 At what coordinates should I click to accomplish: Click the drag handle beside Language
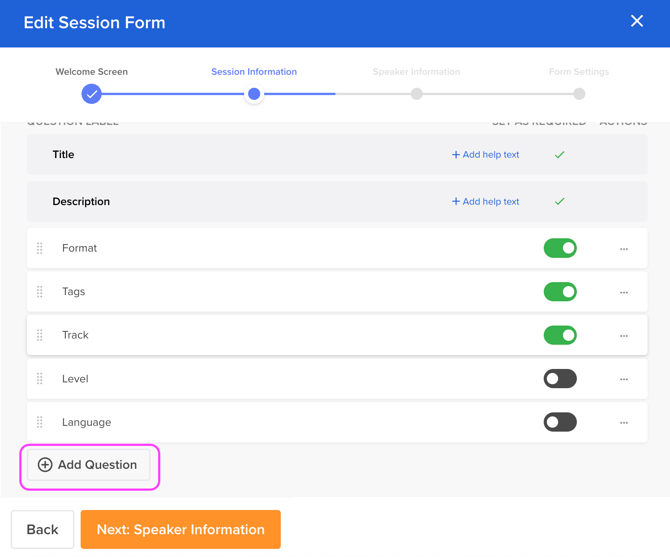[x=40, y=422]
